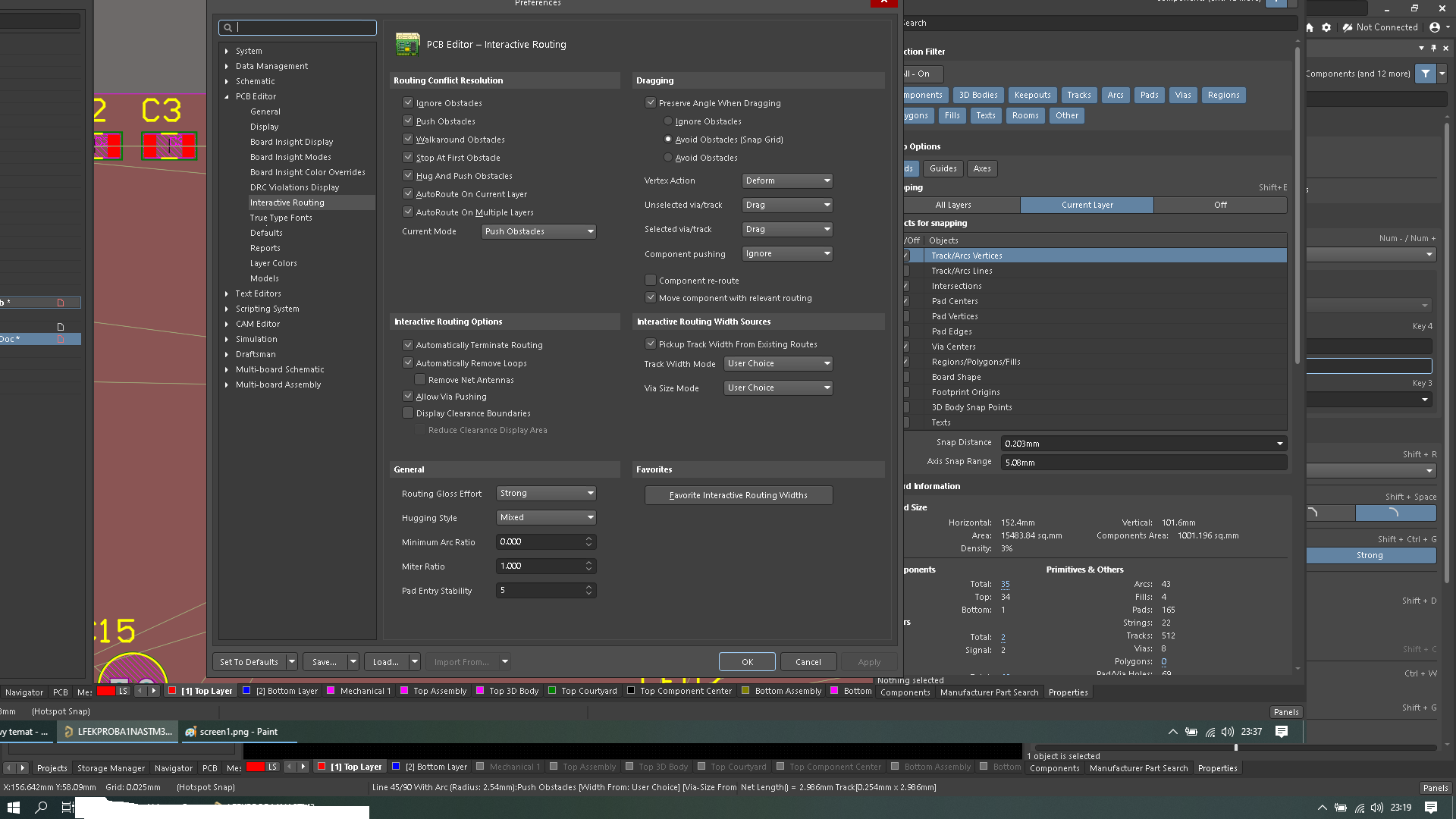Click the magenta Mechanical 1 swatch in the upper layer bar

click(x=331, y=690)
